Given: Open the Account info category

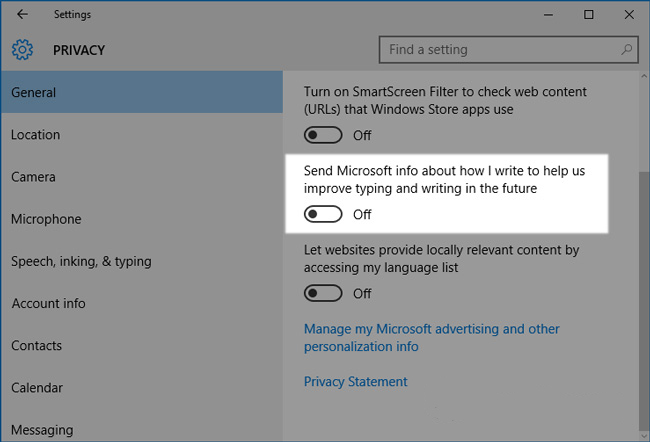Looking at the screenshot, I should (142, 304).
